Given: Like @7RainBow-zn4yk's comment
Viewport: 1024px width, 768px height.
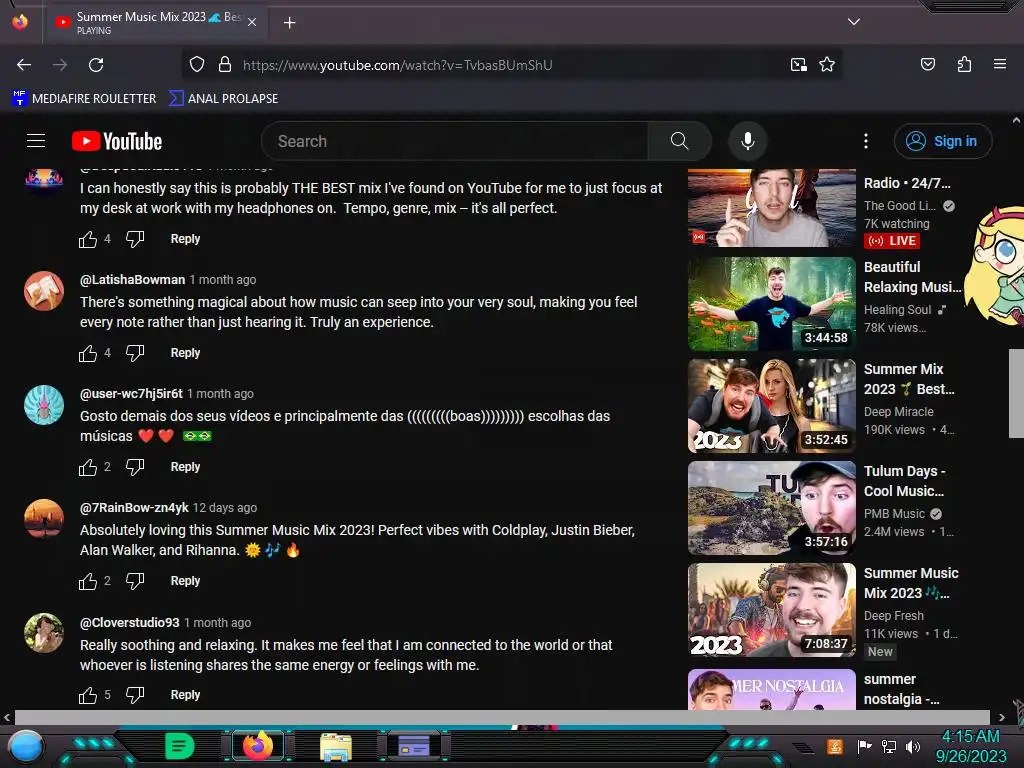Looking at the screenshot, I should click(x=88, y=581).
